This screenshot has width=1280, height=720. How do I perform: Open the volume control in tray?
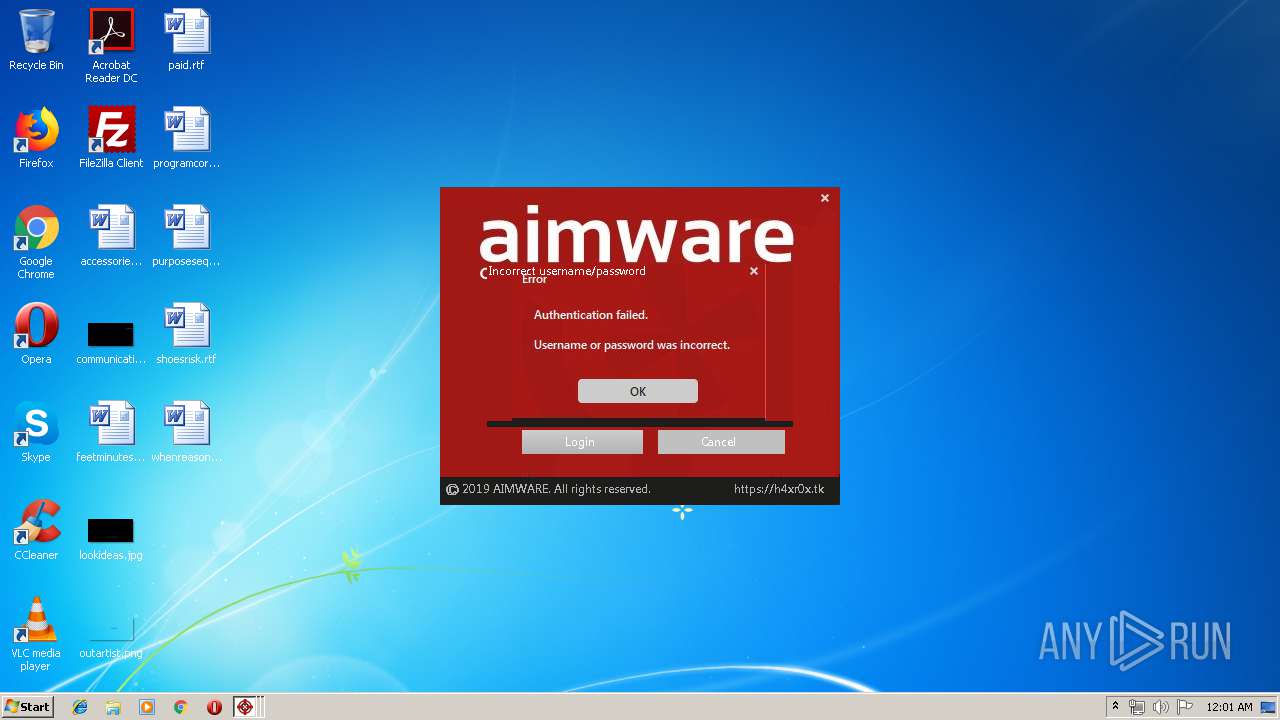1161,707
